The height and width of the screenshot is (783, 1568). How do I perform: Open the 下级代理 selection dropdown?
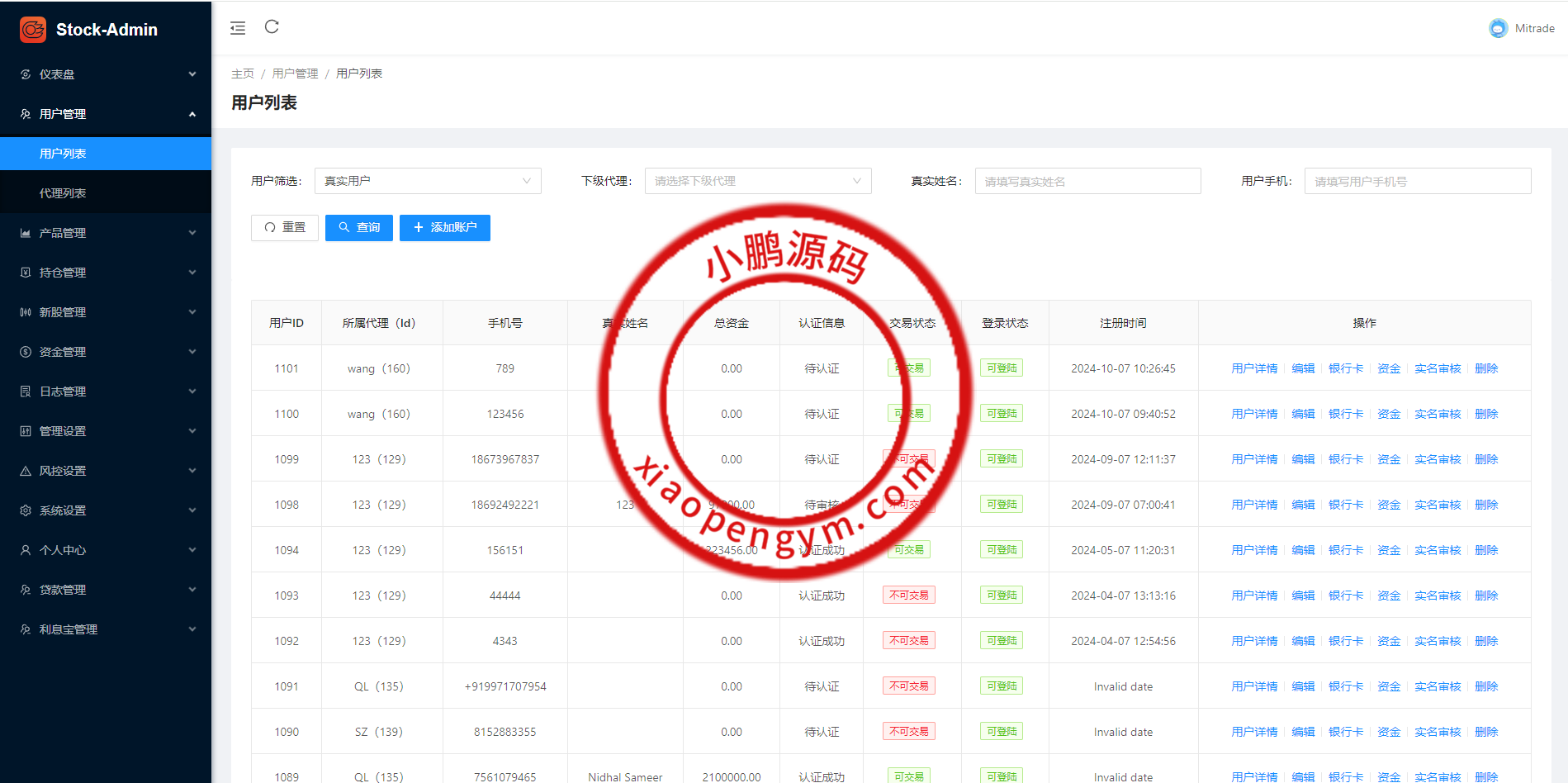pos(757,181)
